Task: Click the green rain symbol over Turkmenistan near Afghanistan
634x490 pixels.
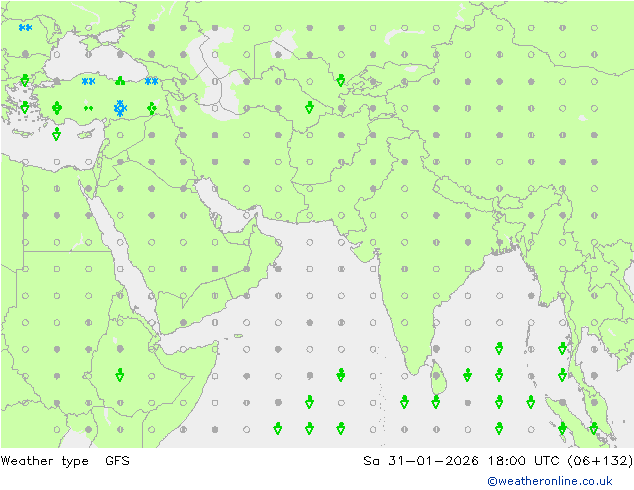Action: [309, 108]
